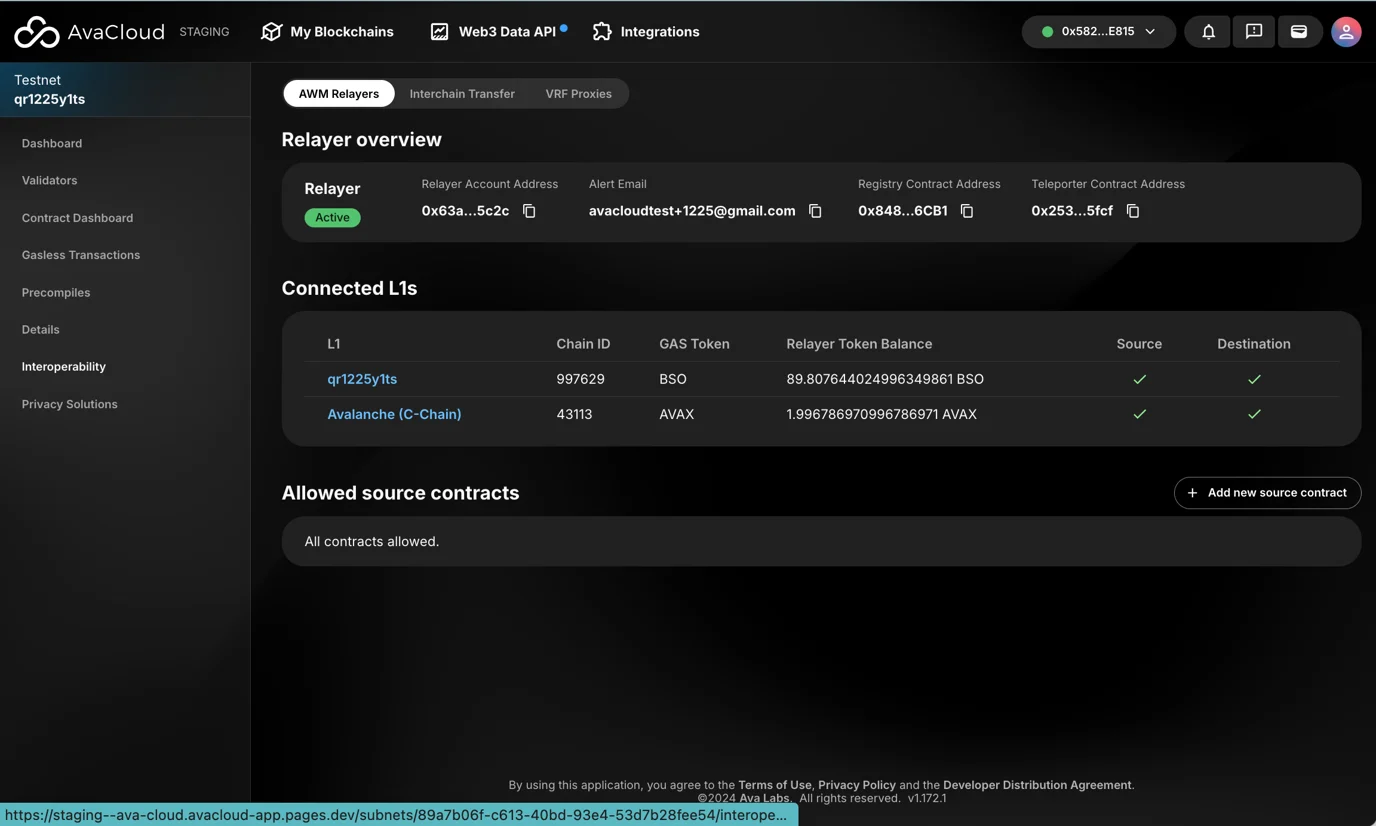Click Add new source contract button
The image size is (1376, 826).
(1267, 493)
